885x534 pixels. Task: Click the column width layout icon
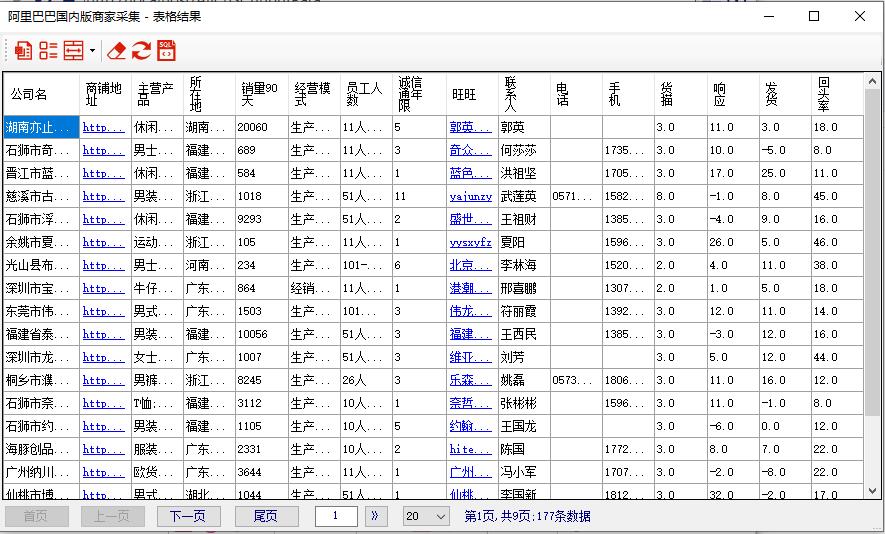pos(73,50)
